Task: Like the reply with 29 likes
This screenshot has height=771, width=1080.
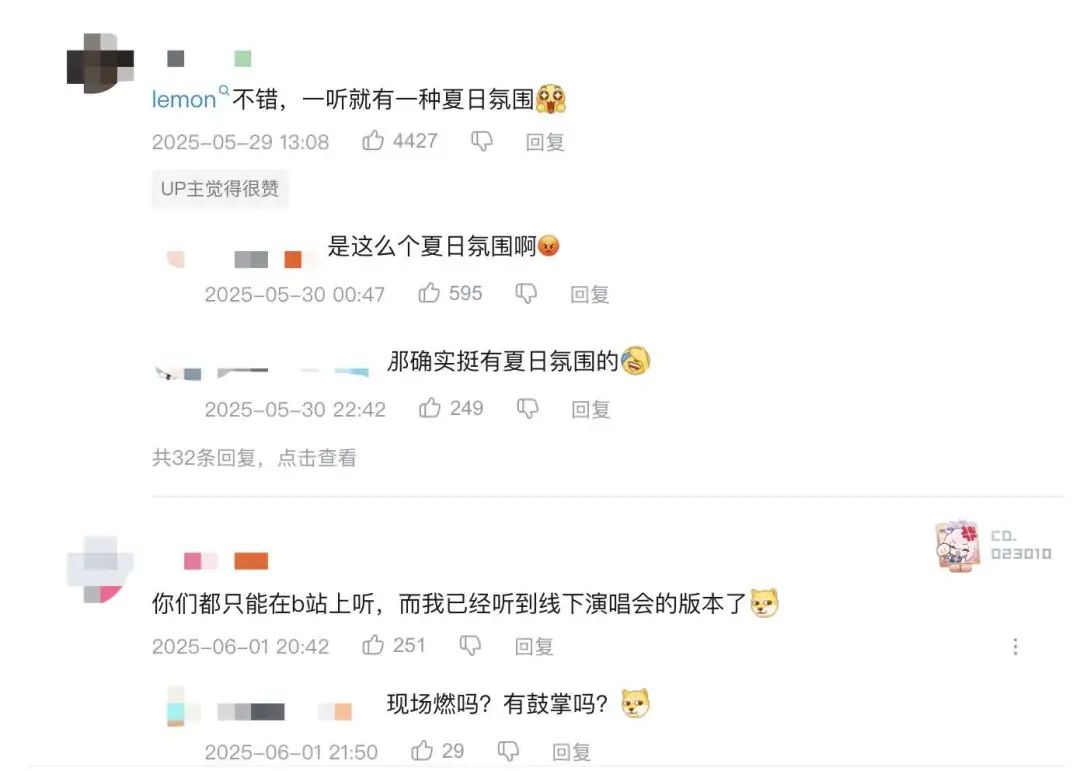Action: 422,751
